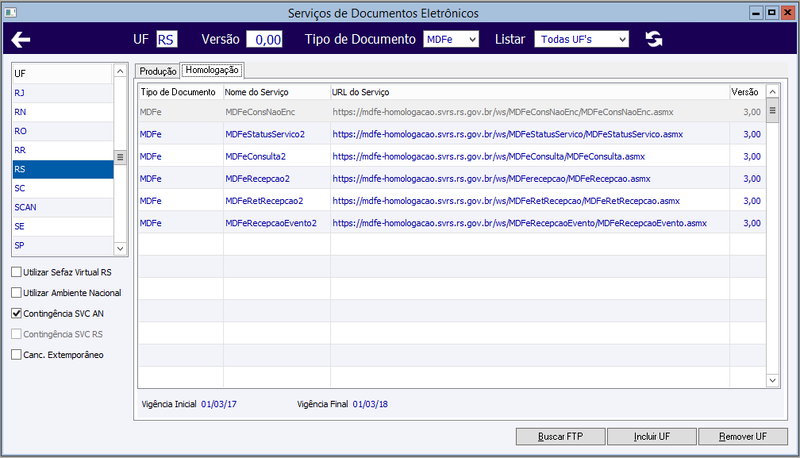Click the Versão field showing 0,00
This screenshot has height=458, width=800.
(x=264, y=39)
